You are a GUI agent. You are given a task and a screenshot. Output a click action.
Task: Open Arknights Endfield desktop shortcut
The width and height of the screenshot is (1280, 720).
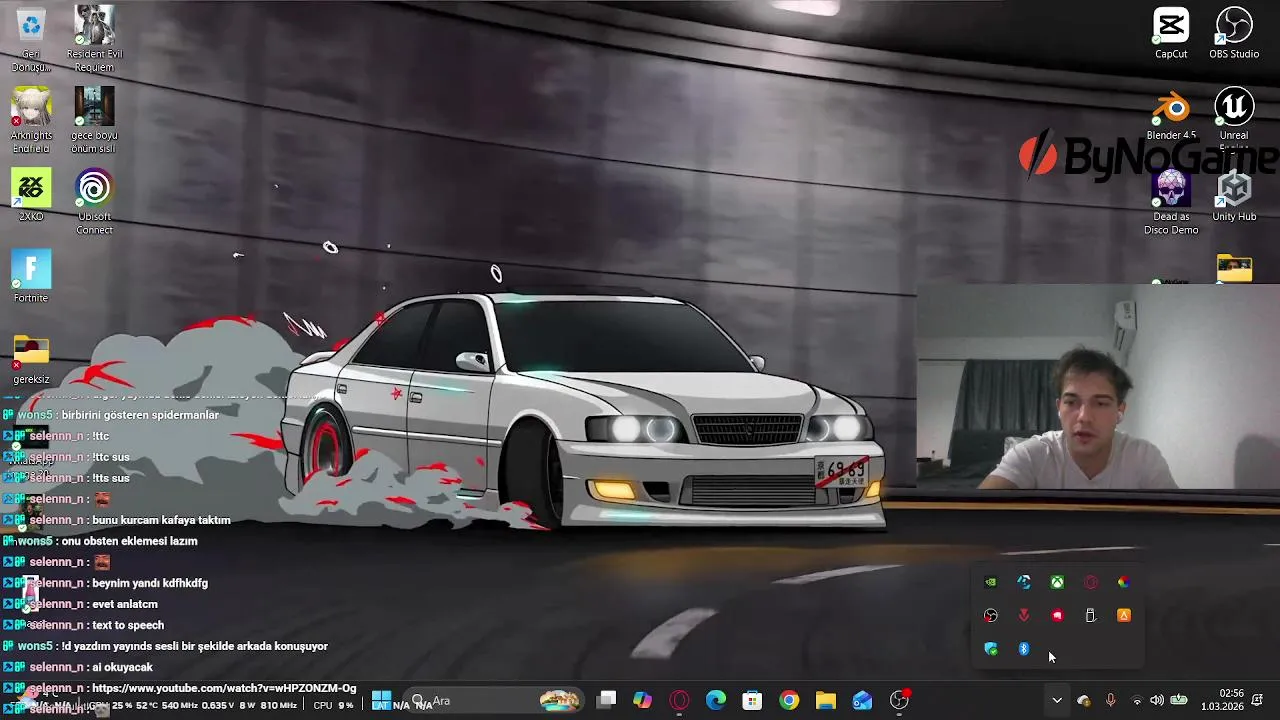coord(31,120)
